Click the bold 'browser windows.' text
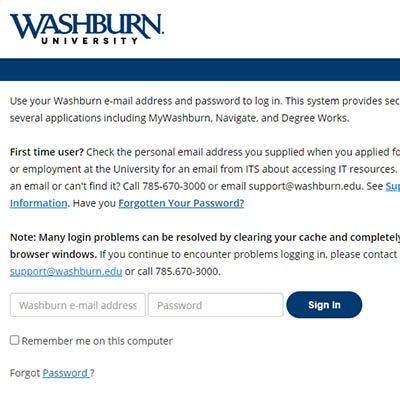This screenshot has height=400, width=400. point(53,254)
